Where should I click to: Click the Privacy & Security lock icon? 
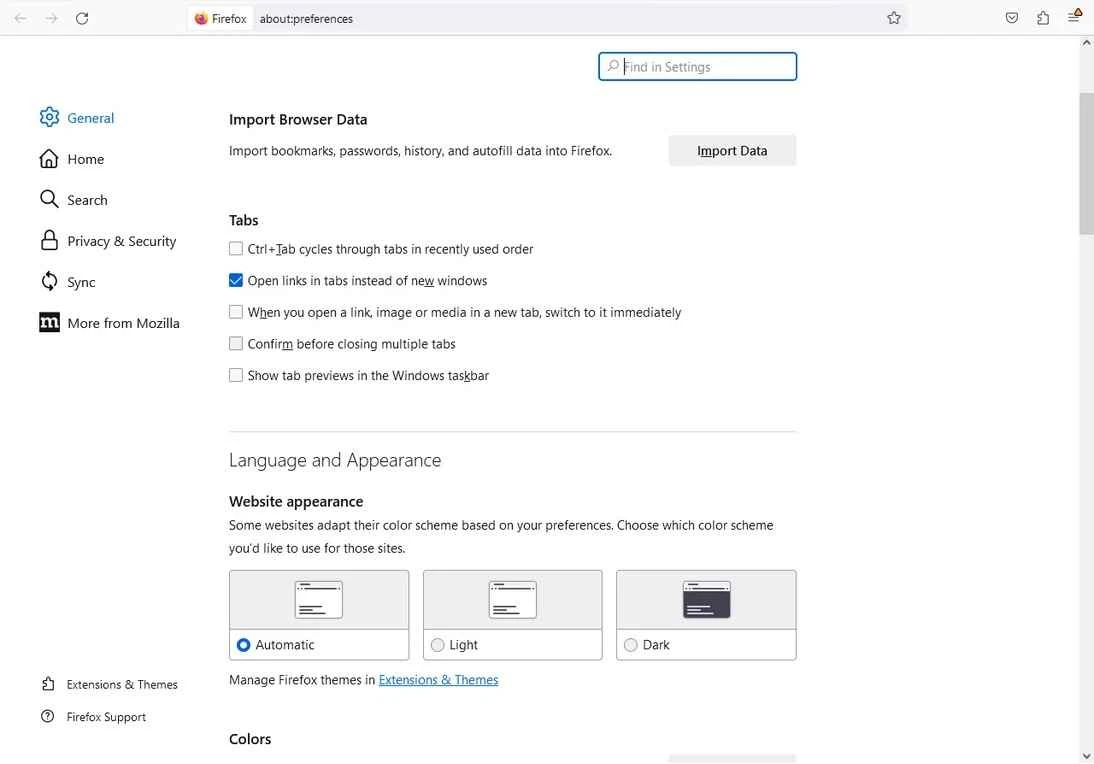(x=49, y=240)
